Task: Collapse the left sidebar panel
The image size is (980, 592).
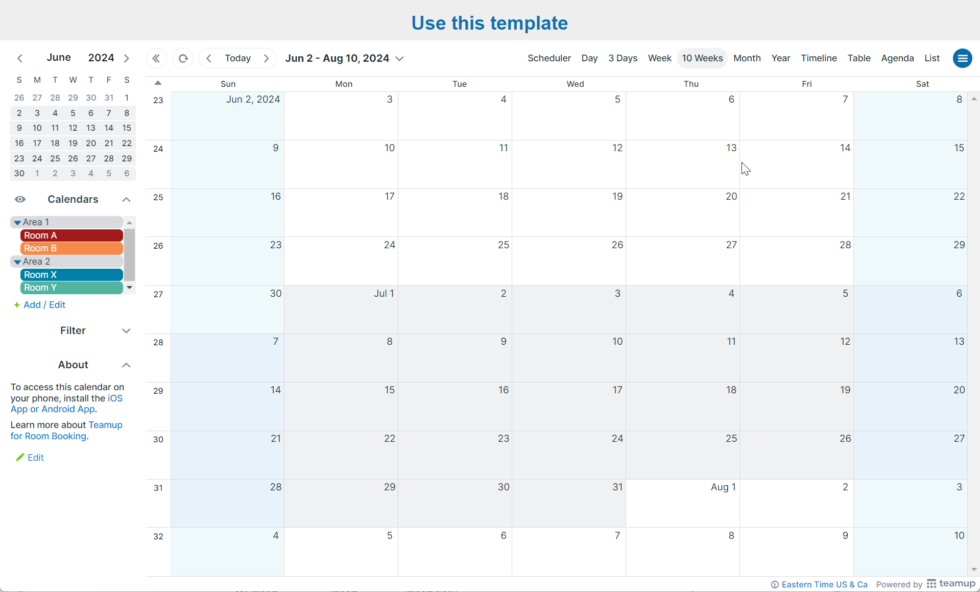Action: pos(156,58)
